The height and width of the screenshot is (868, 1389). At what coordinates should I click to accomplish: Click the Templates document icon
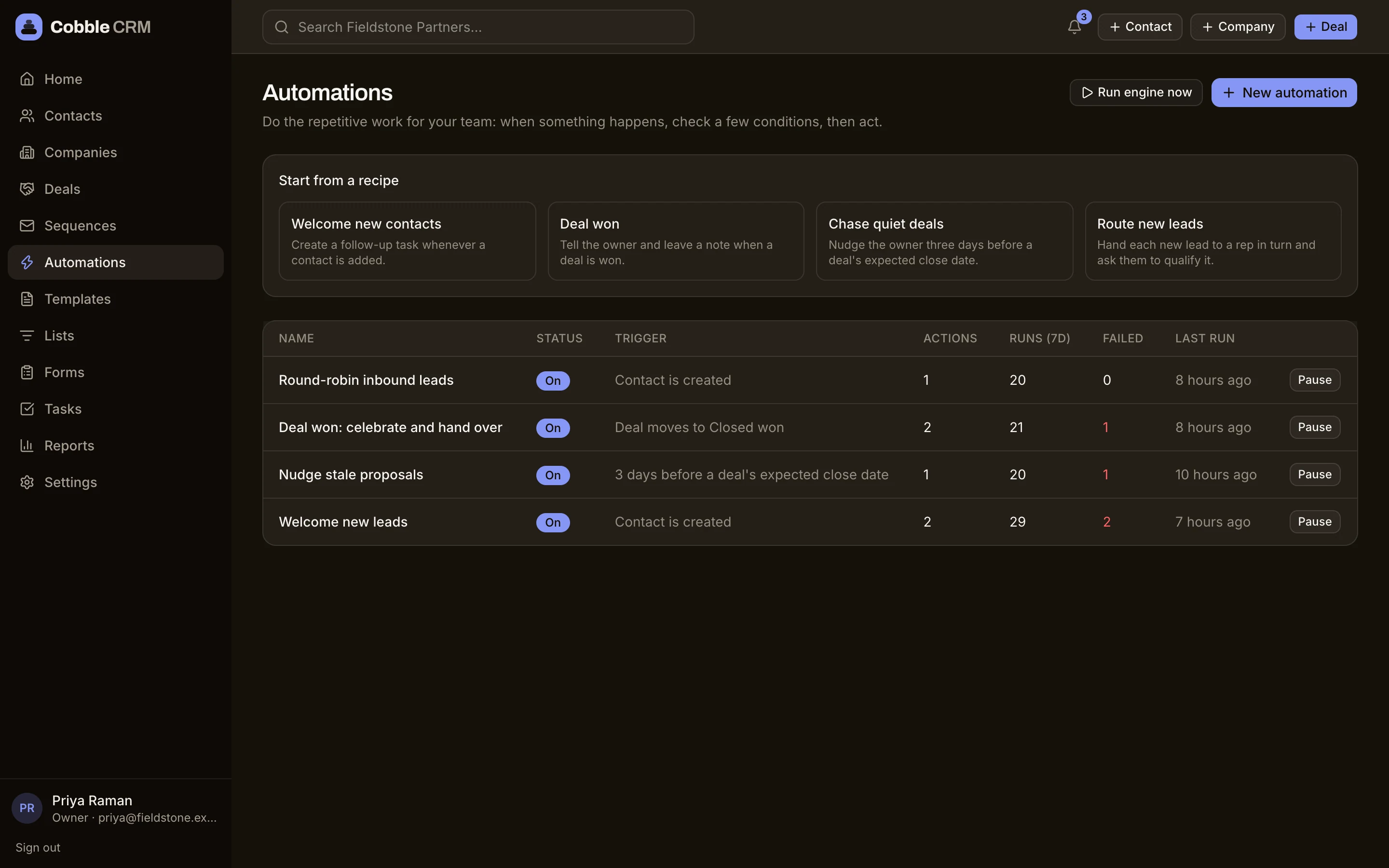coord(27,299)
